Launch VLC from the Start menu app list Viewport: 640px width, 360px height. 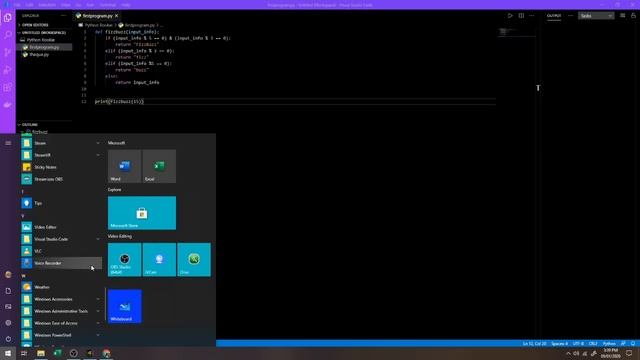click(61, 251)
